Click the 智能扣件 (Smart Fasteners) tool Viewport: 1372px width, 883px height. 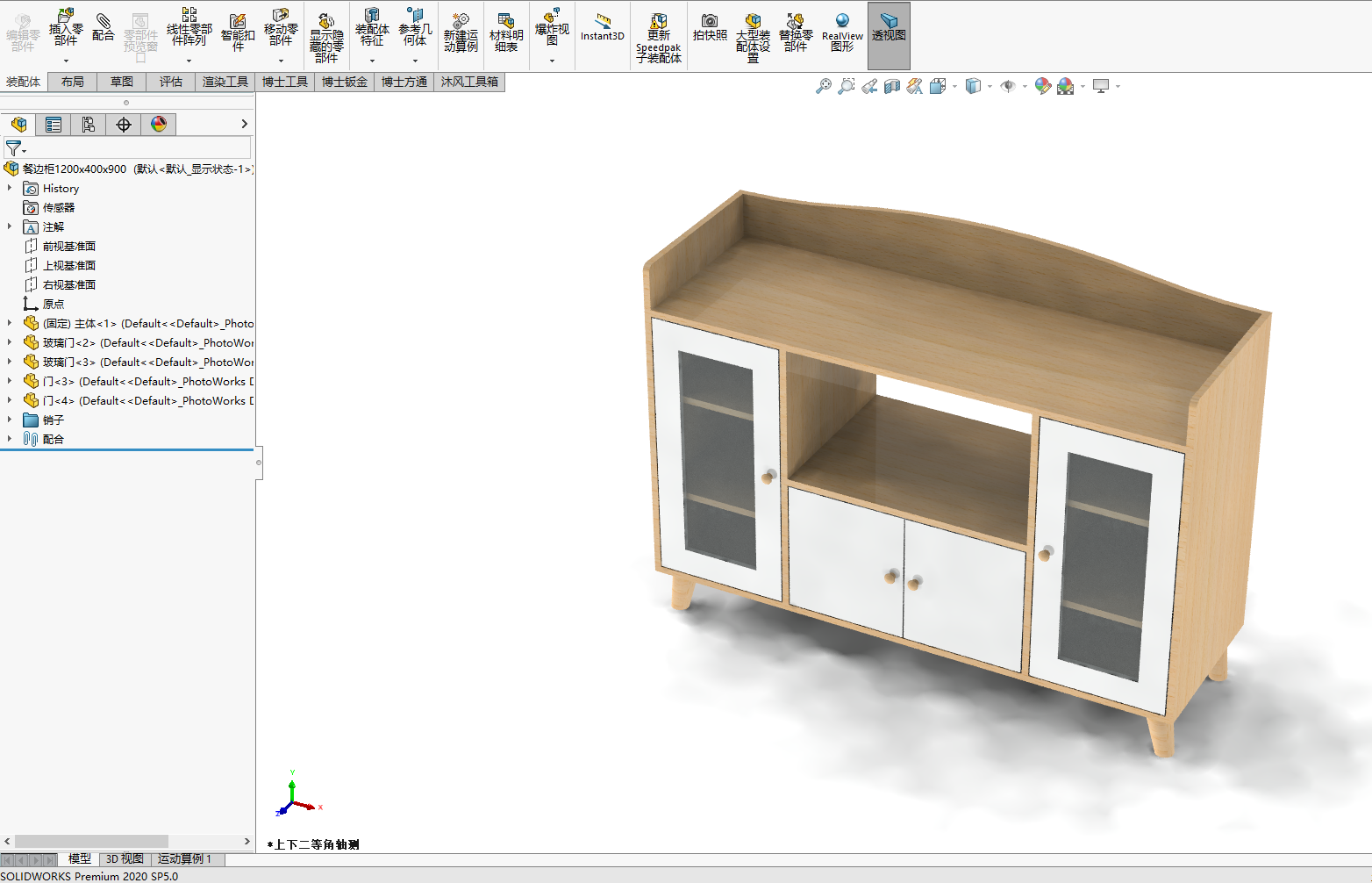(238, 32)
